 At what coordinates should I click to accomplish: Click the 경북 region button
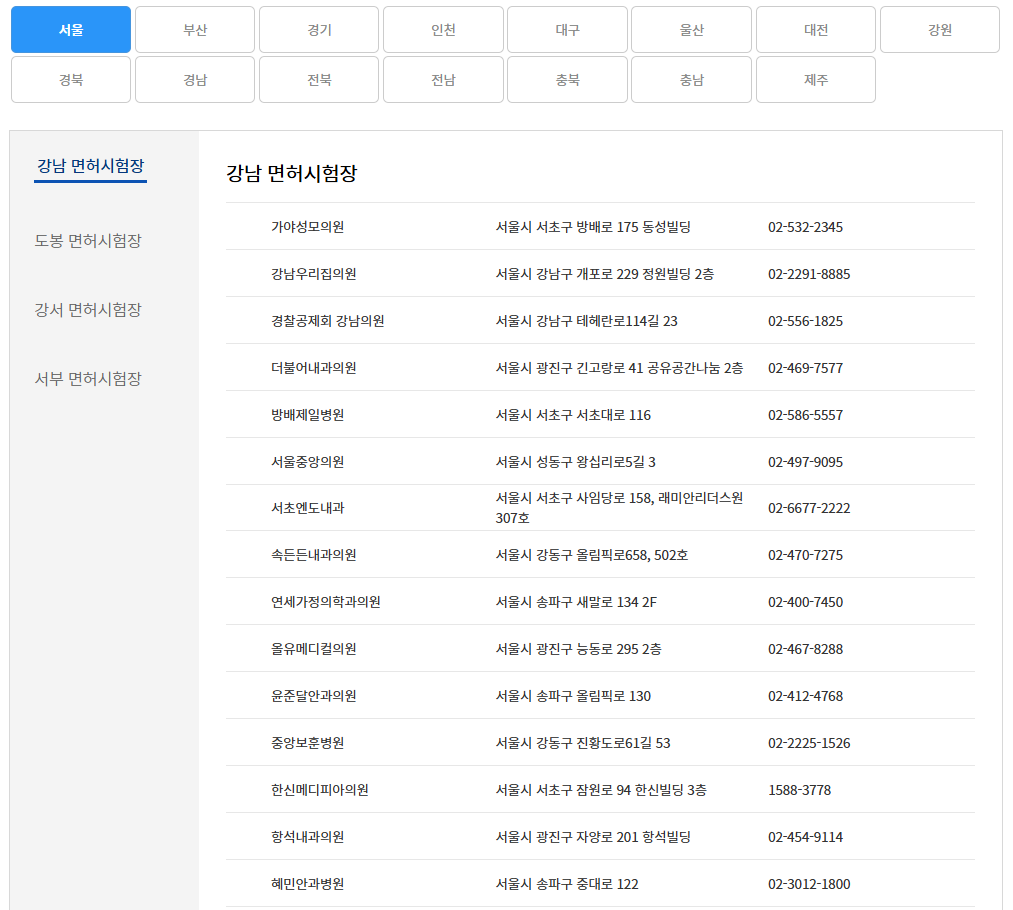pos(70,79)
